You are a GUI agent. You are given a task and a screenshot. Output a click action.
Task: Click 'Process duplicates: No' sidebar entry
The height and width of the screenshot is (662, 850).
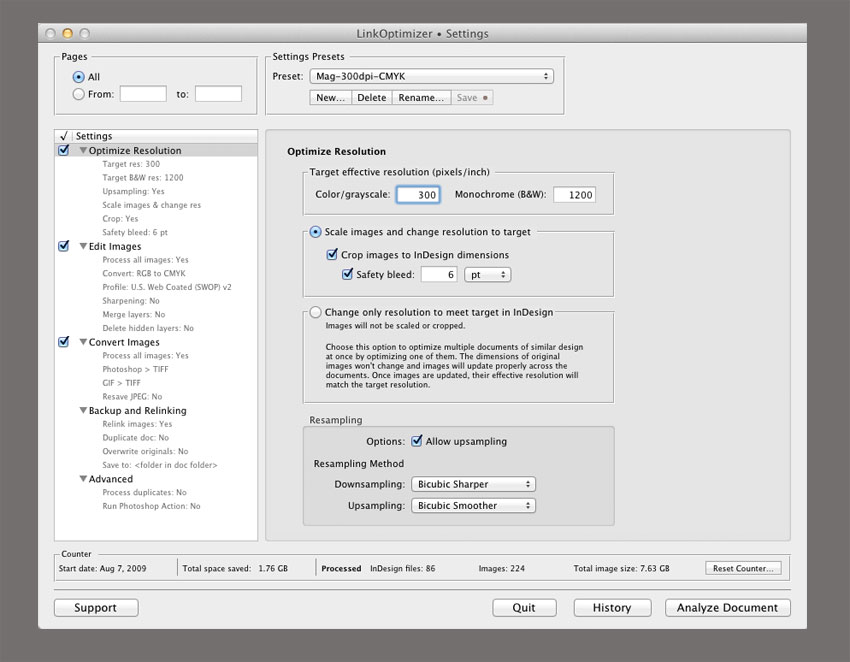(144, 492)
